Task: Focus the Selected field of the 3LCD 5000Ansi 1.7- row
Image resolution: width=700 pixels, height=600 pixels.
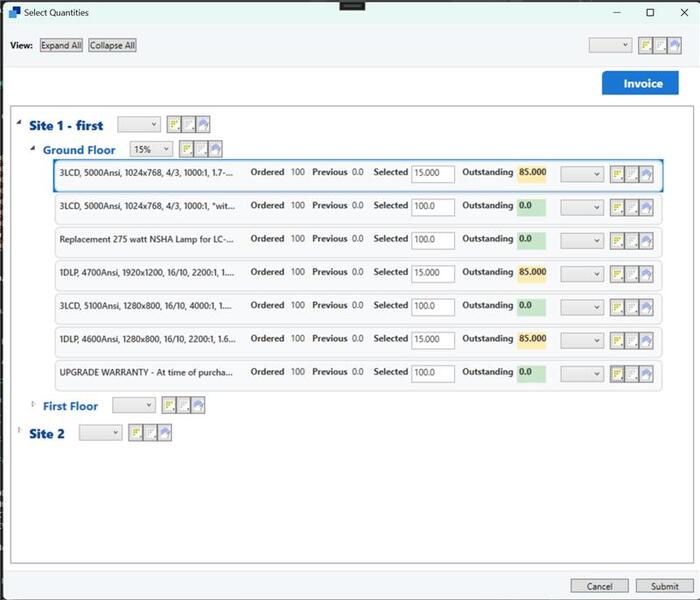Action: [x=433, y=174]
